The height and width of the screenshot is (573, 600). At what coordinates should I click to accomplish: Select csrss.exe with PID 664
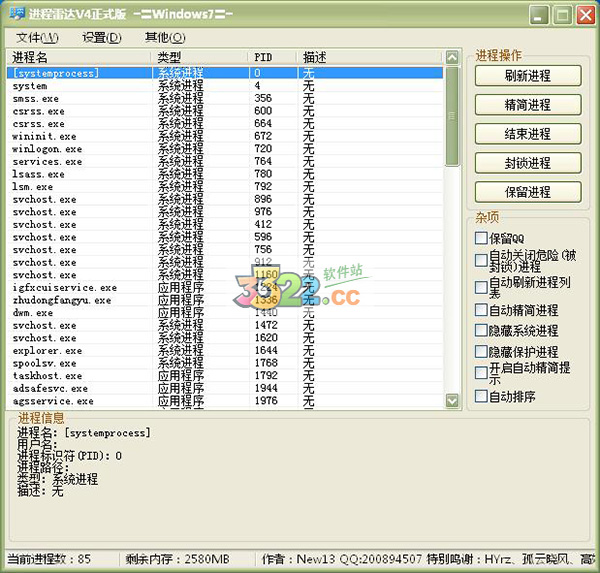pyautogui.click(x=225, y=124)
